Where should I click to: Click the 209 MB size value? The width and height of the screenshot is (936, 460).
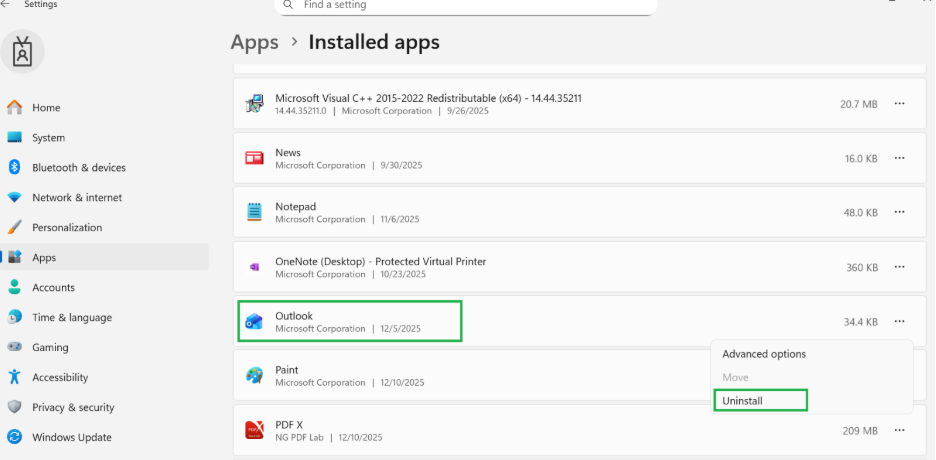(860, 430)
